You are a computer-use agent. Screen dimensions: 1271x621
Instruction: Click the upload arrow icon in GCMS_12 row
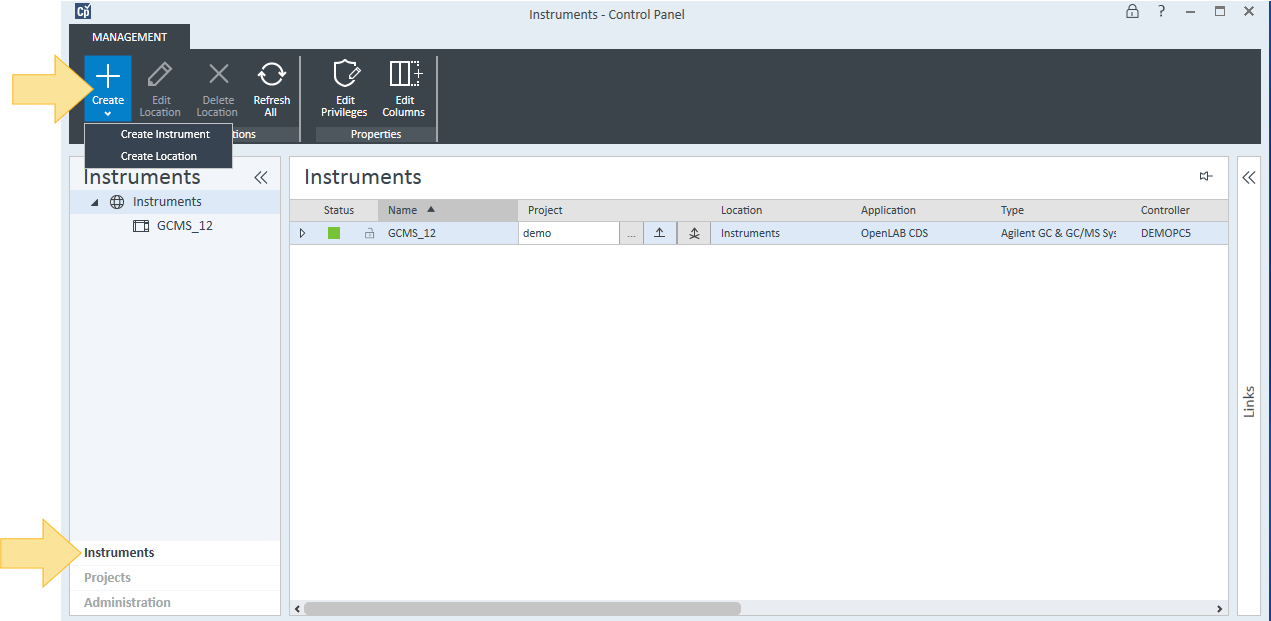click(x=659, y=233)
